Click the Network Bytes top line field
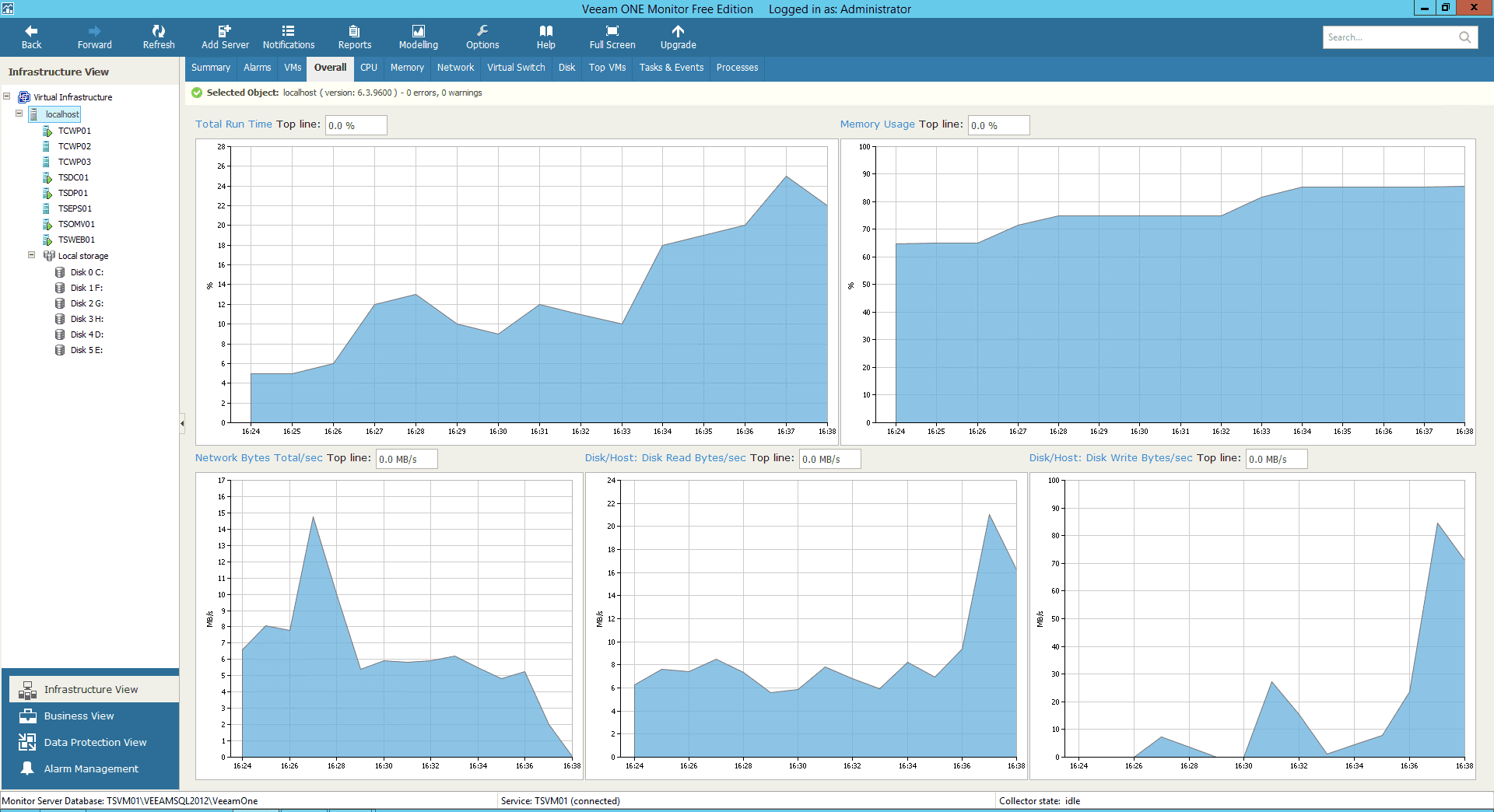The width and height of the screenshot is (1494, 812). (406, 459)
